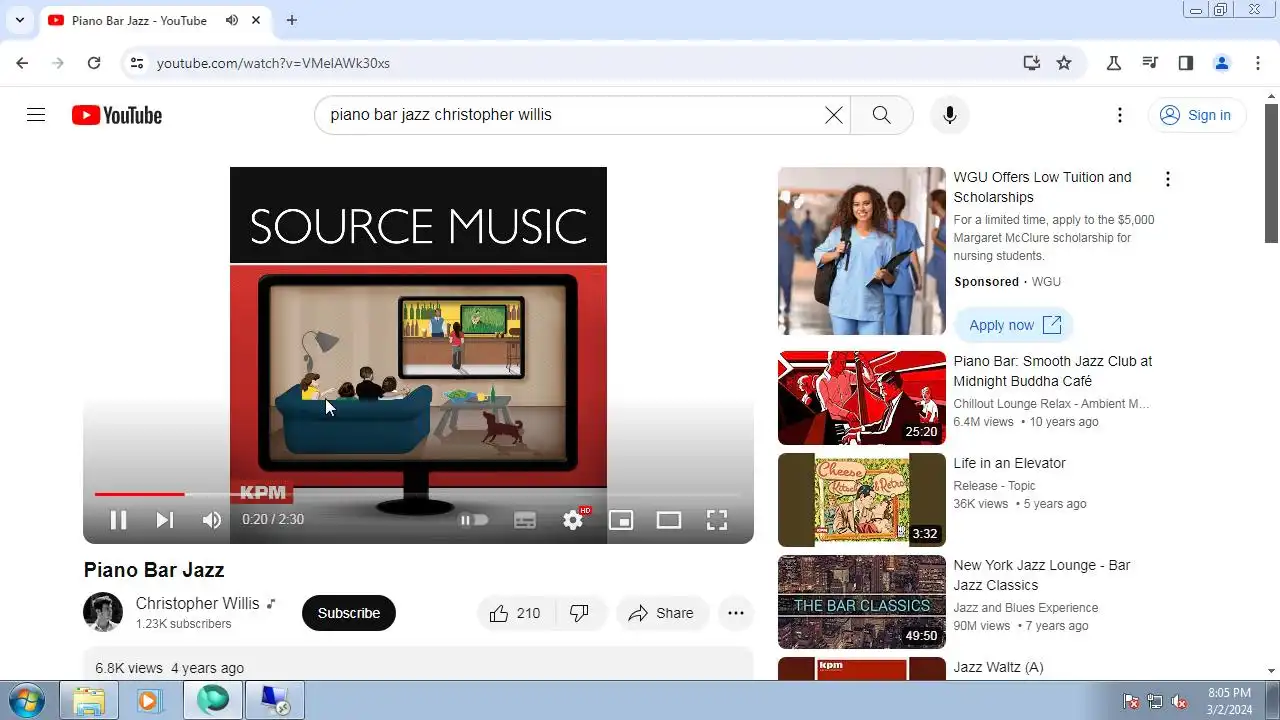Toggle Chrome side panel
Viewport: 1280px width, 720px height.
tap(1186, 63)
